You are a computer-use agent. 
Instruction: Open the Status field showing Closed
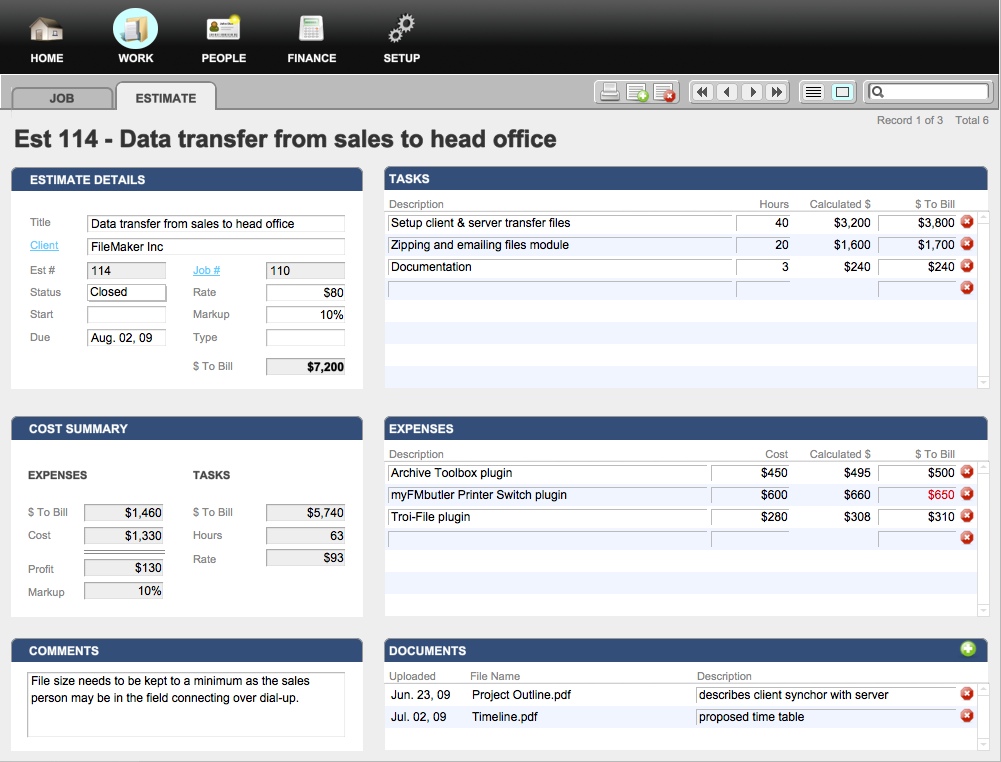click(127, 292)
